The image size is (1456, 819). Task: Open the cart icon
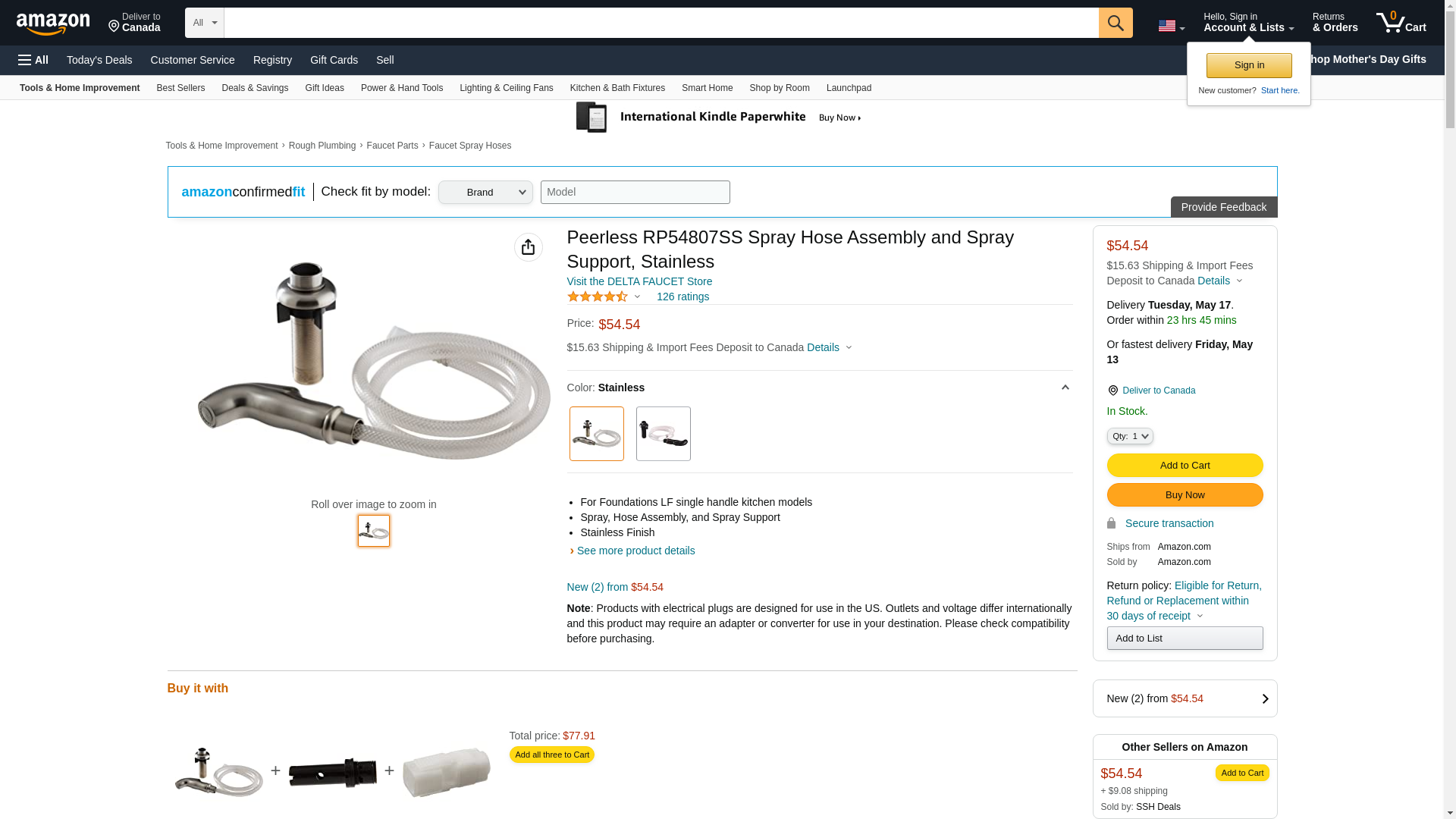click(1401, 22)
